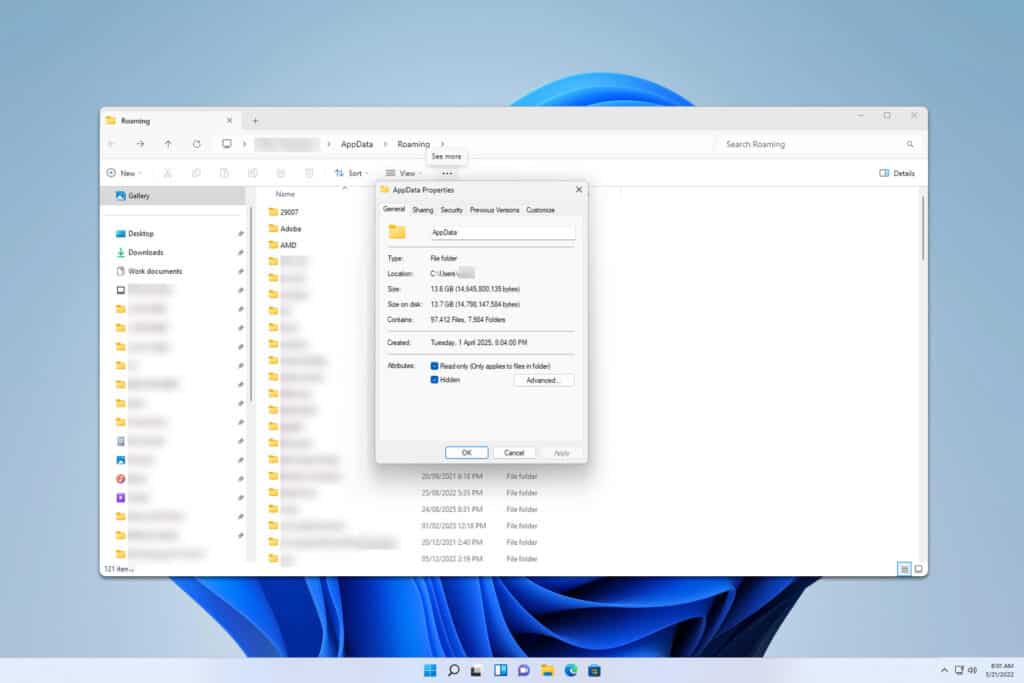Uncheck the Read-only attribute checkbox
The width and height of the screenshot is (1024, 683).
click(x=433, y=366)
